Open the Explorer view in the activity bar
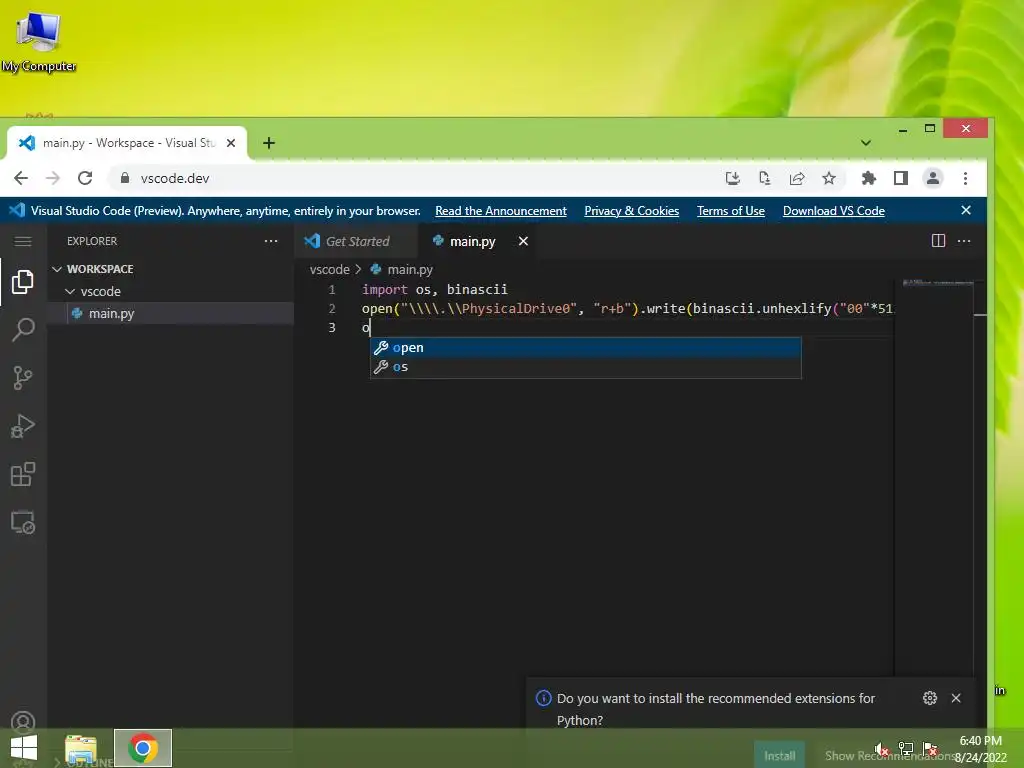The width and height of the screenshot is (1024, 768). coord(23,282)
